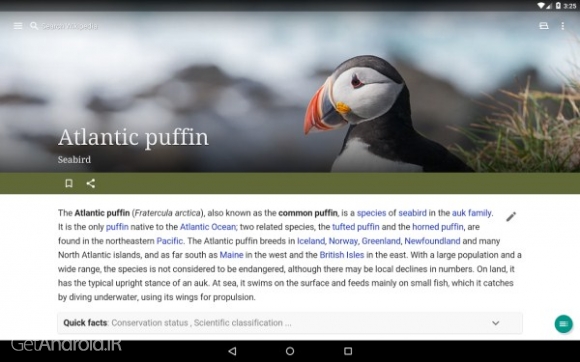This screenshot has height=362, width=580.
Task: Open the 'puffin' link
Action: pyautogui.click(x=117, y=227)
